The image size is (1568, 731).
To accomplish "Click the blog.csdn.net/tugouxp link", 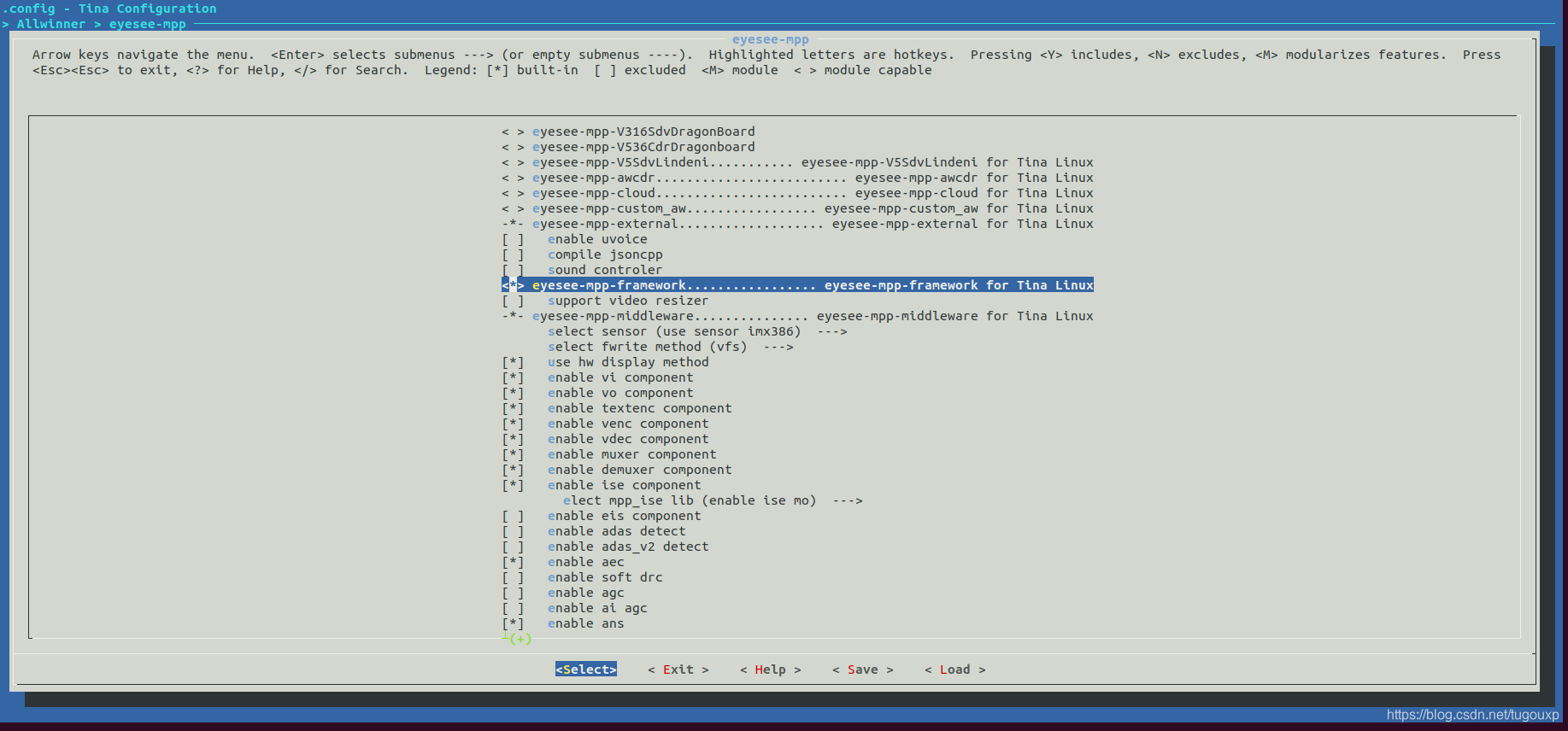I will point(1472,715).
